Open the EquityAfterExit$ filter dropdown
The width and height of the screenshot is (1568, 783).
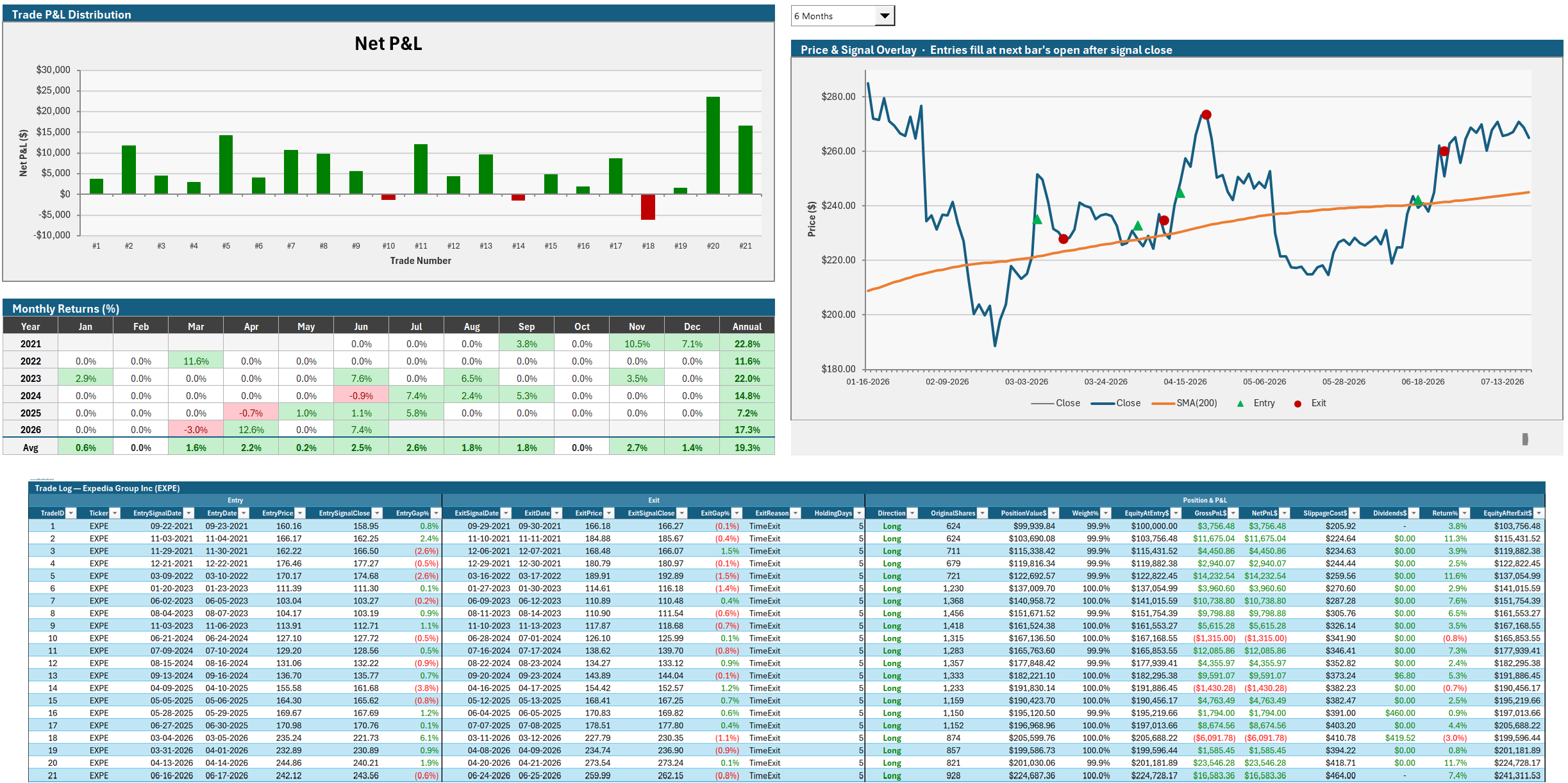[1539, 513]
